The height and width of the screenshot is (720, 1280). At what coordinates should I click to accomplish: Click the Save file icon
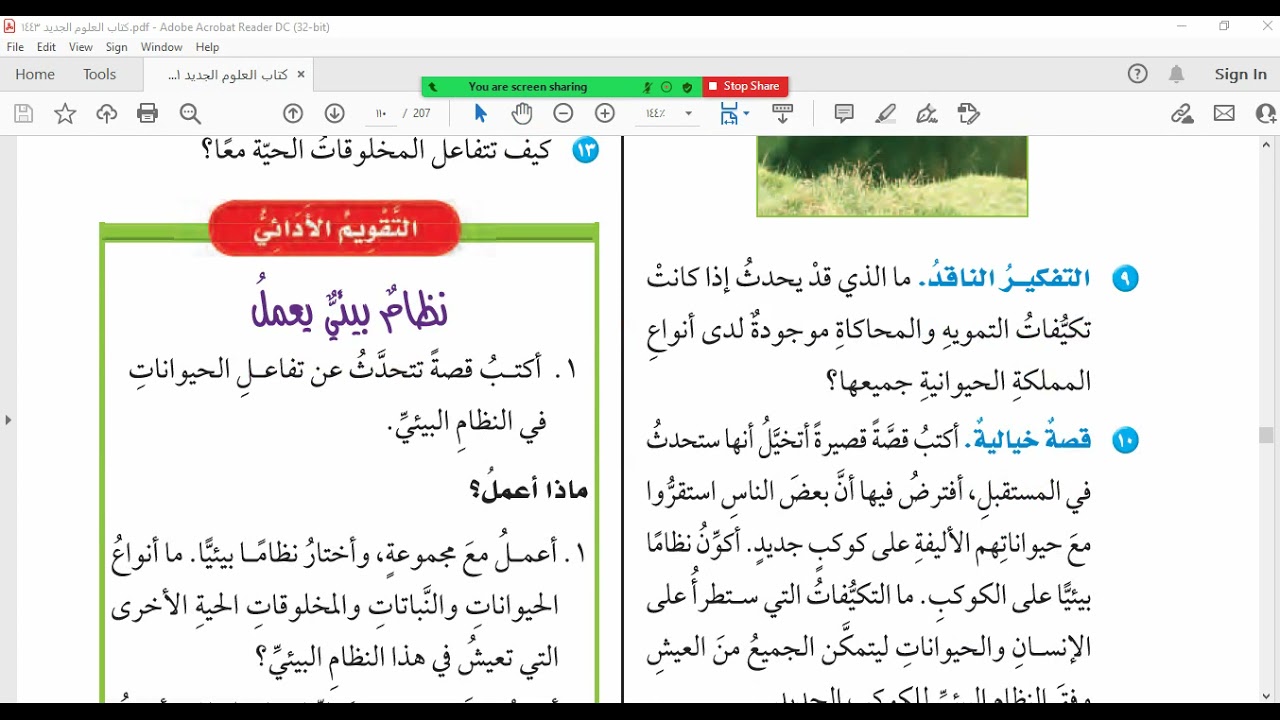[23, 114]
